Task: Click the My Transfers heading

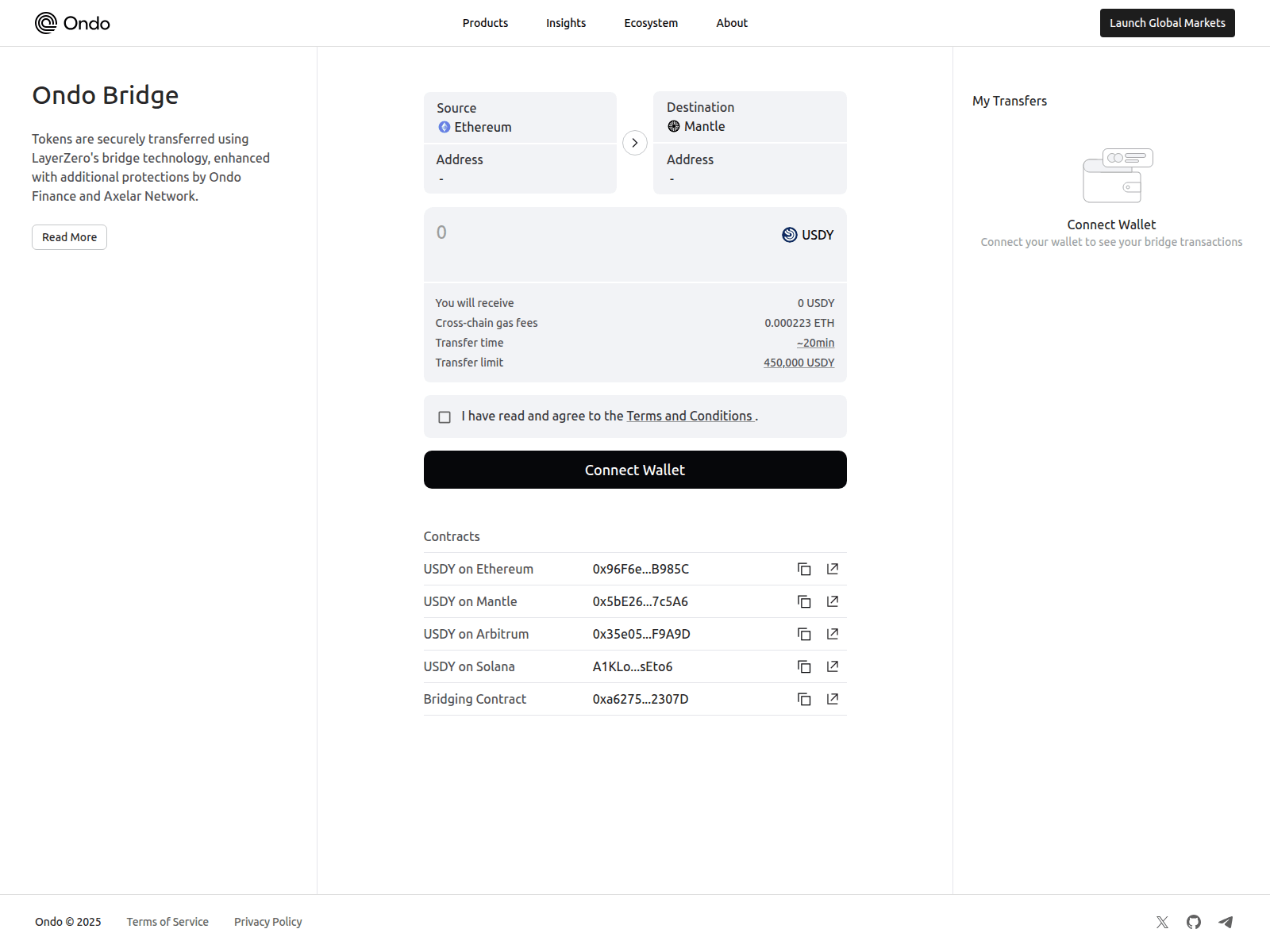Action: 1010,101
